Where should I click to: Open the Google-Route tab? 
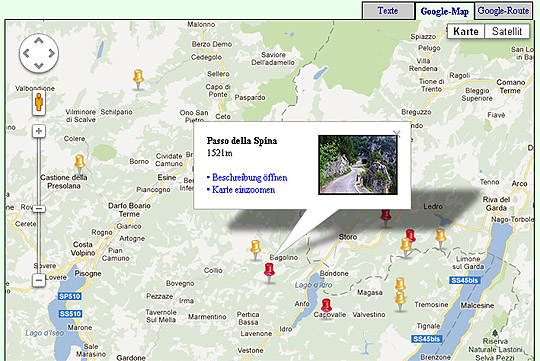click(503, 11)
